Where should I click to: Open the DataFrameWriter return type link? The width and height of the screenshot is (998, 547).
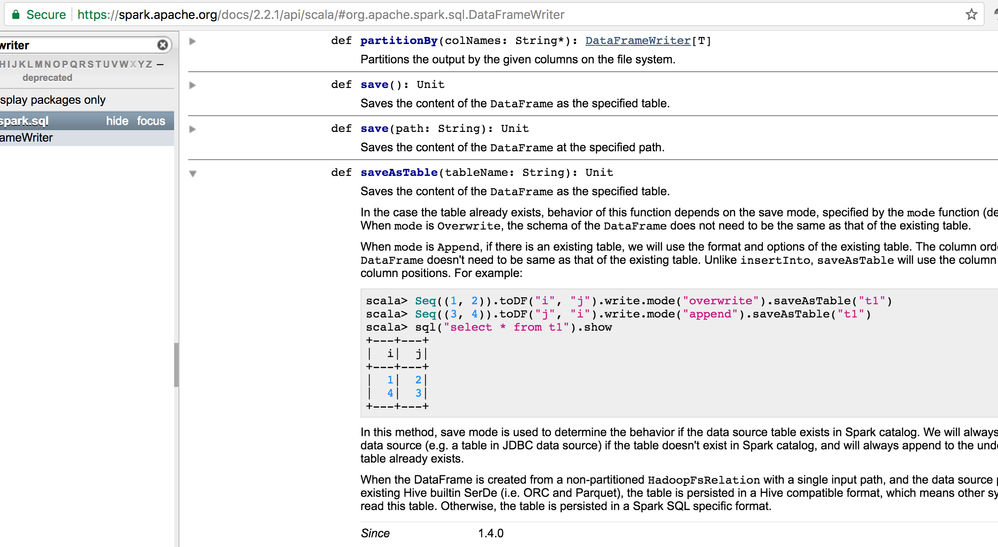[x=638, y=41]
